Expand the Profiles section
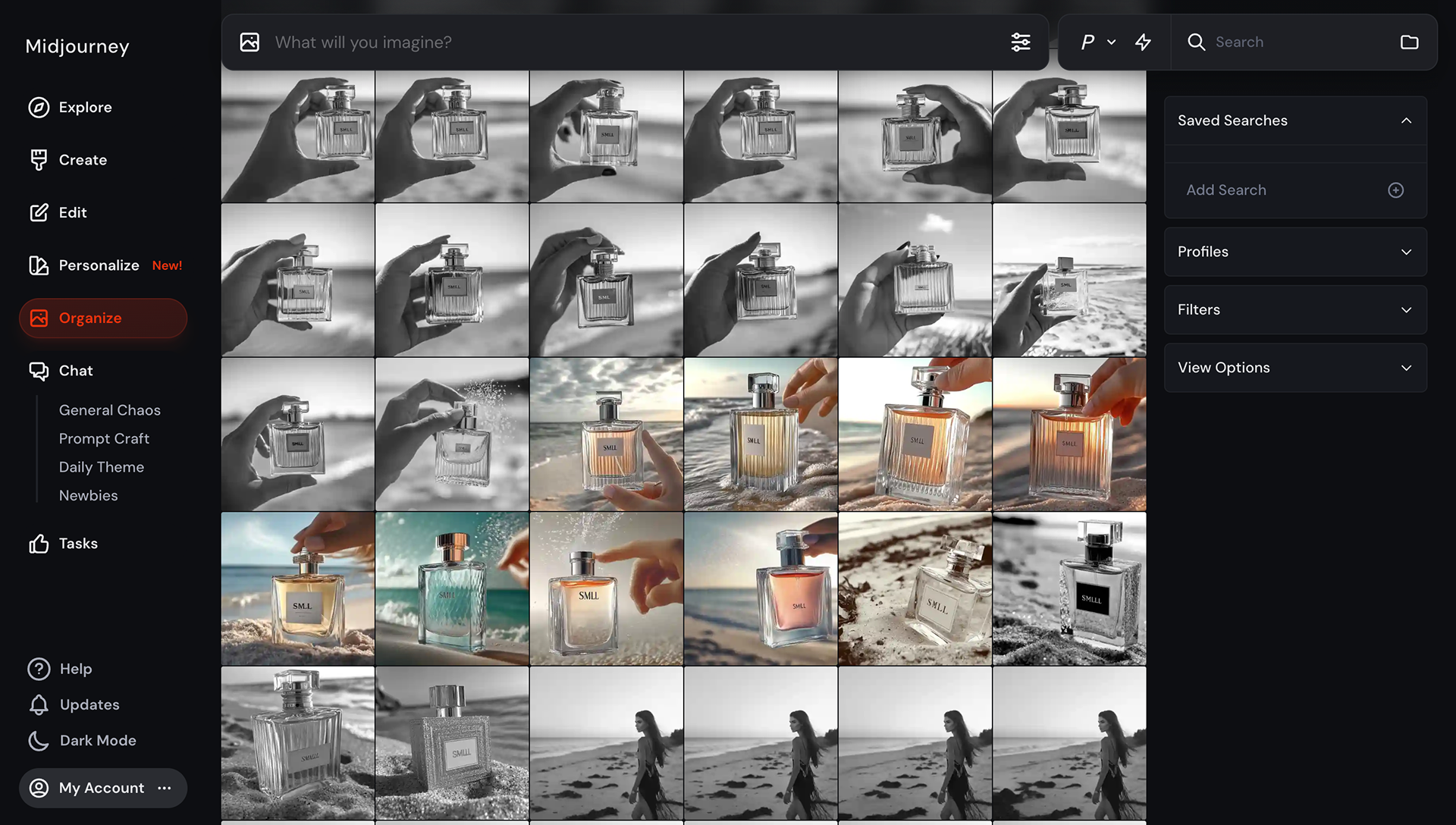This screenshot has height=825, width=1456. [x=1295, y=252]
